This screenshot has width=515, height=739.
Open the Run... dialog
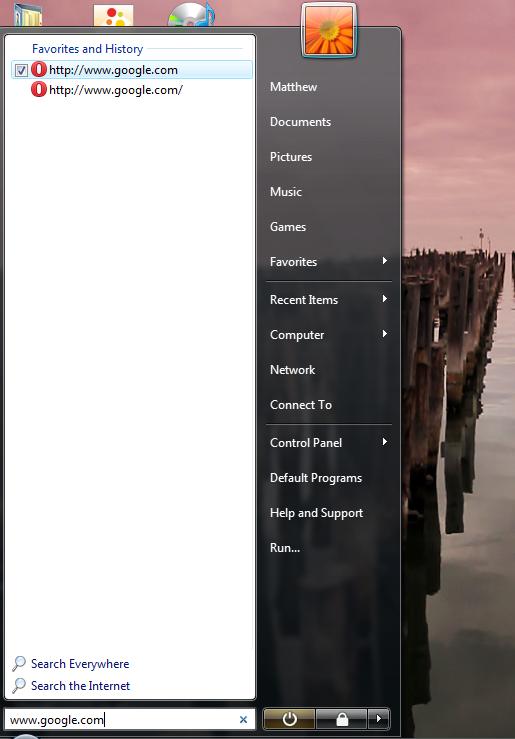(285, 548)
